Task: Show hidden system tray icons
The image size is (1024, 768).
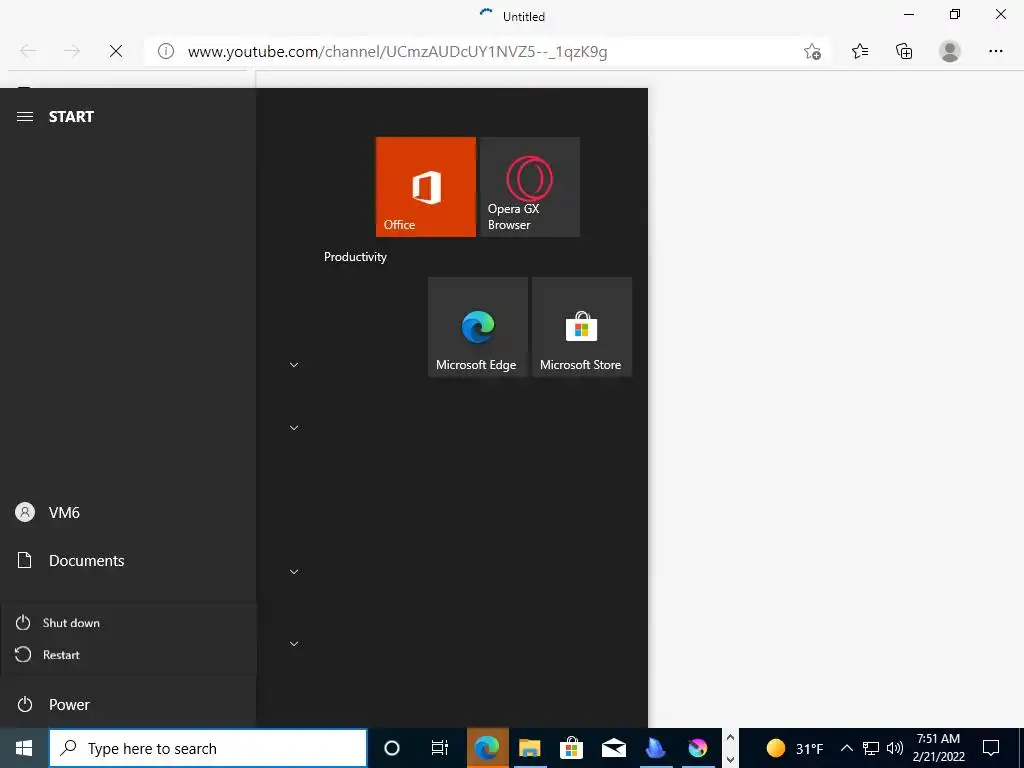Action: tap(846, 748)
